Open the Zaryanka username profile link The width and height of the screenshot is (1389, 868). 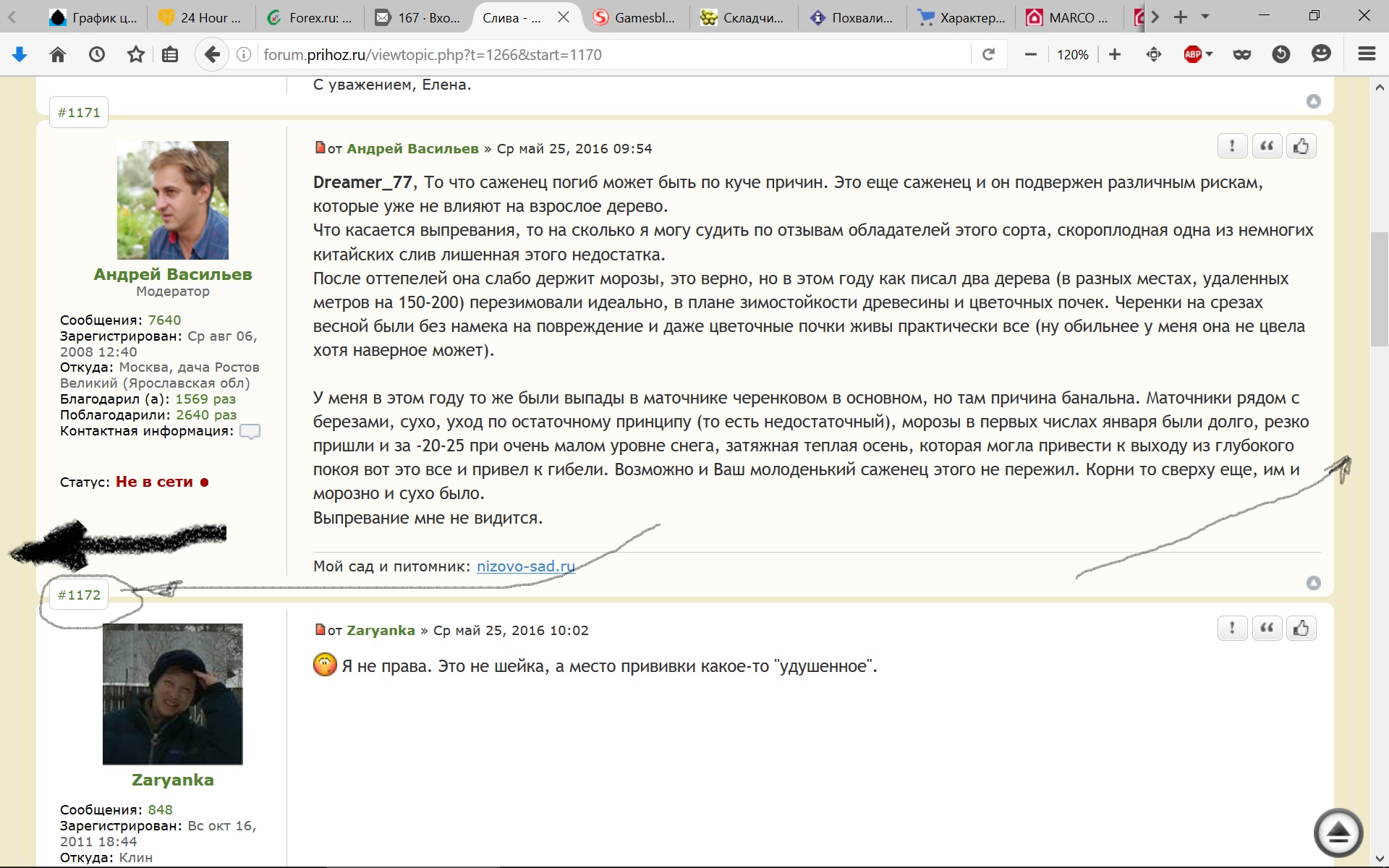172,780
